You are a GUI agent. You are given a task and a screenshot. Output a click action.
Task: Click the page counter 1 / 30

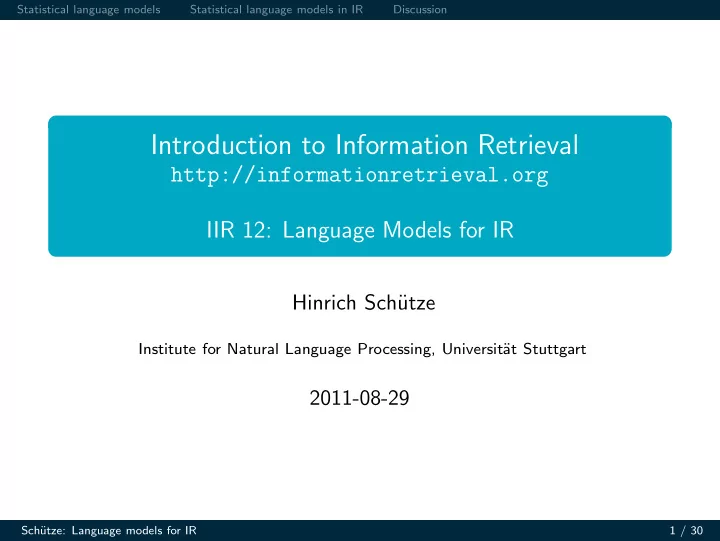click(x=686, y=531)
